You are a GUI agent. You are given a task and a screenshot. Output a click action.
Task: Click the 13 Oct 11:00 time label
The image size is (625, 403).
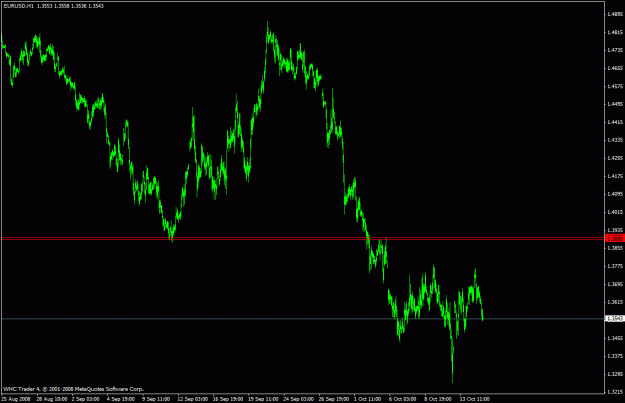coord(475,399)
